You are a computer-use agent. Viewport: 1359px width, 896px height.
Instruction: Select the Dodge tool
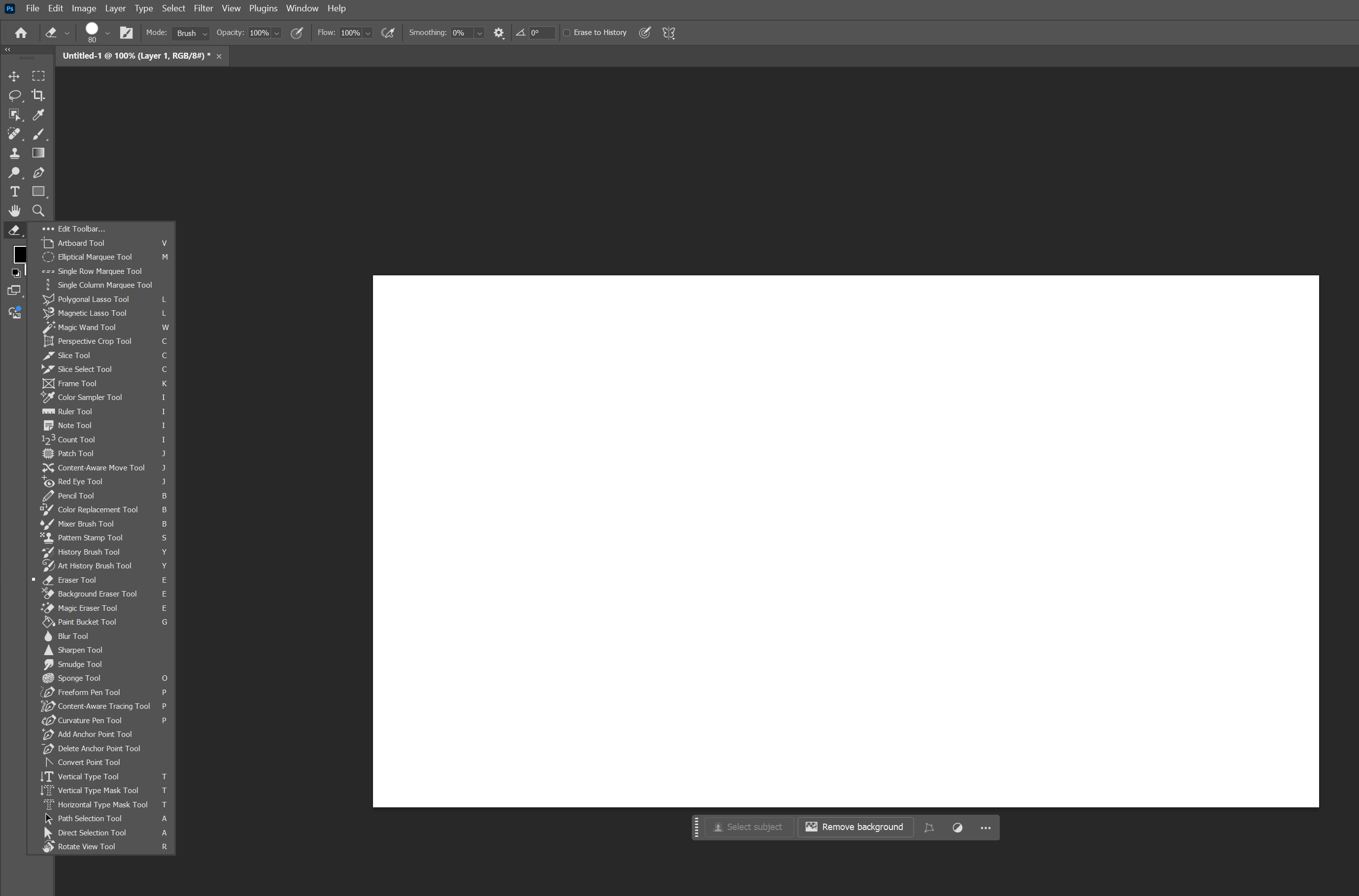click(14, 172)
